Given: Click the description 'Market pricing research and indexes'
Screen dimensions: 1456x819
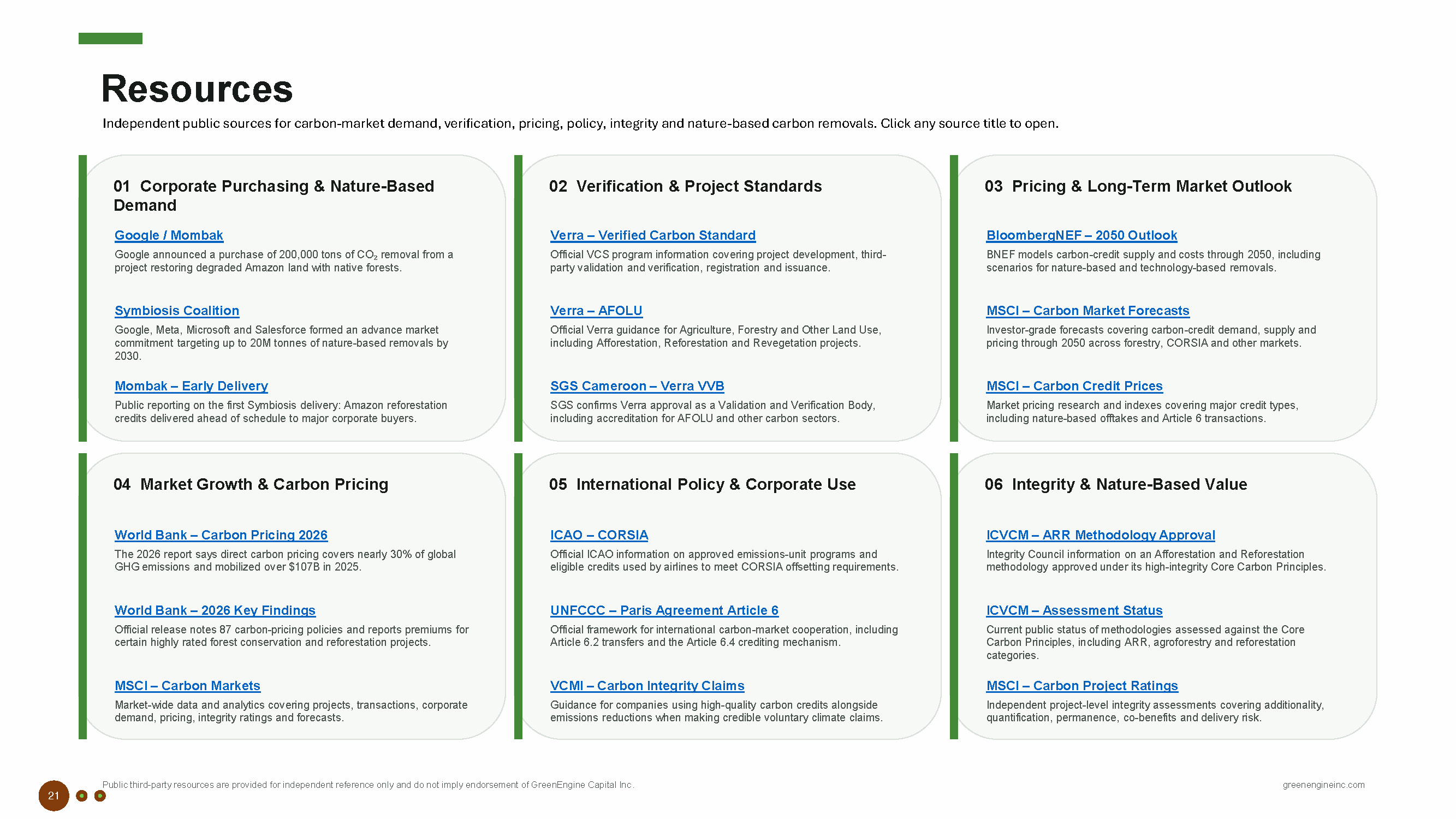Looking at the screenshot, I should [x=1142, y=412].
